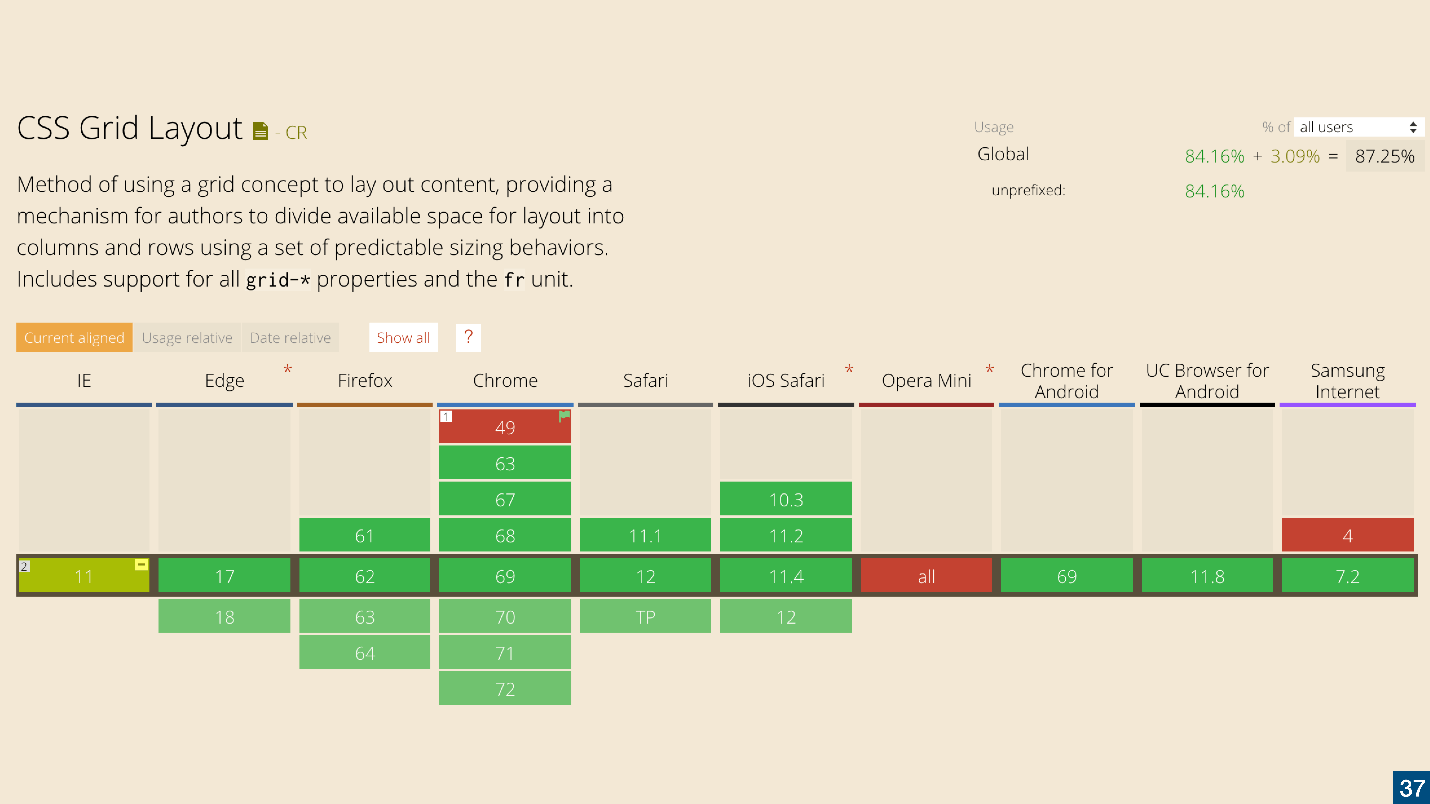Screen dimensions: 1430x804
Task: Enable Date relative view
Action: [x=290, y=337]
